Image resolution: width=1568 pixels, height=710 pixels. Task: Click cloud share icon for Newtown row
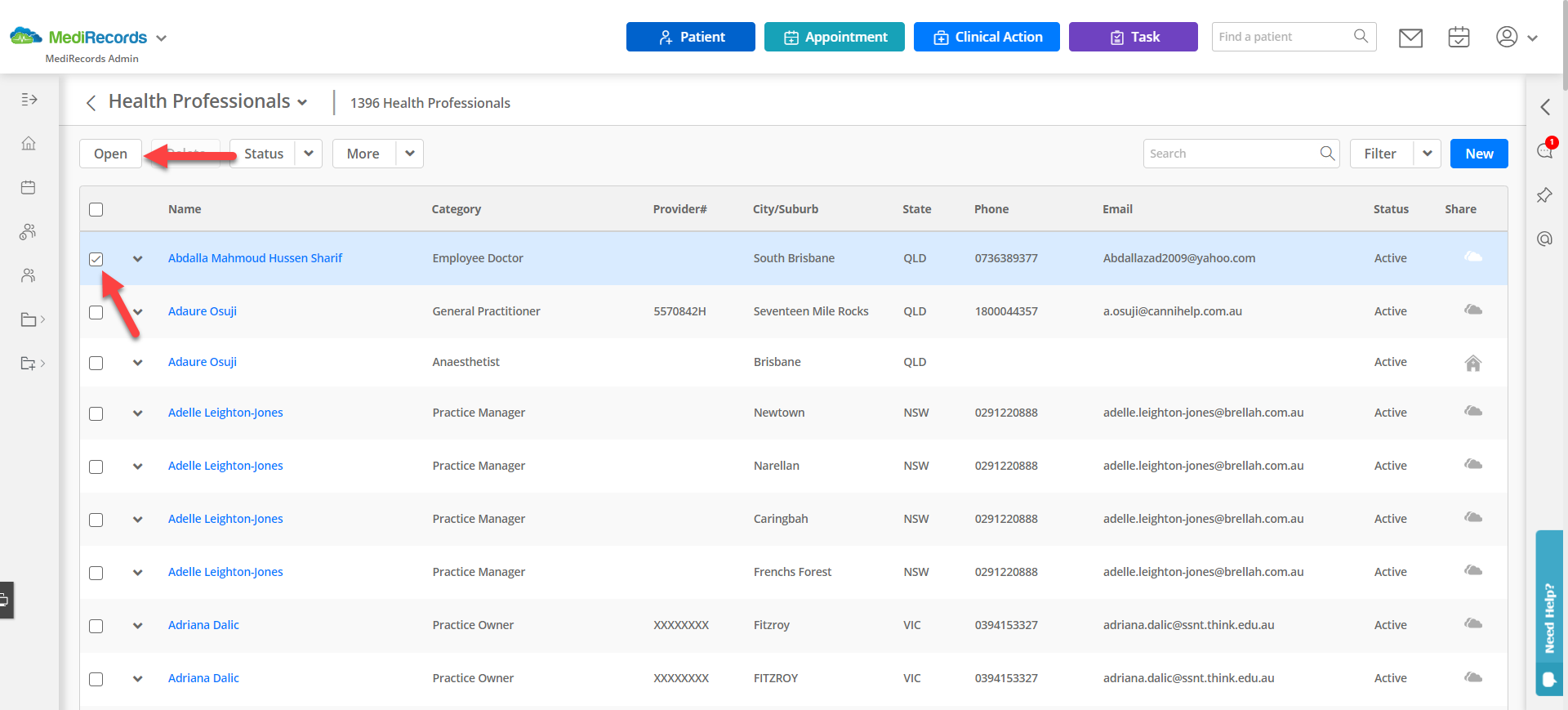pyautogui.click(x=1472, y=411)
